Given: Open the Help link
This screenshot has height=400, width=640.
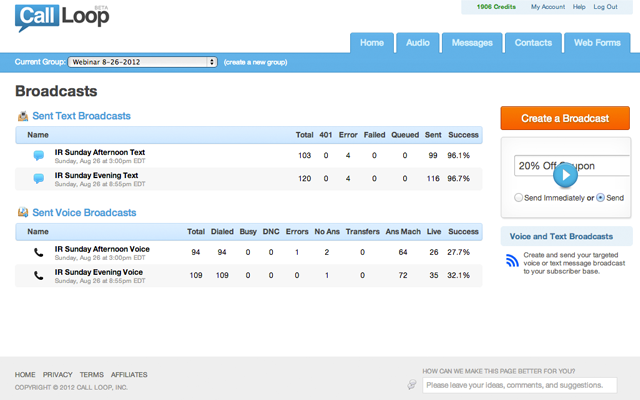Looking at the screenshot, I should coord(579,7).
